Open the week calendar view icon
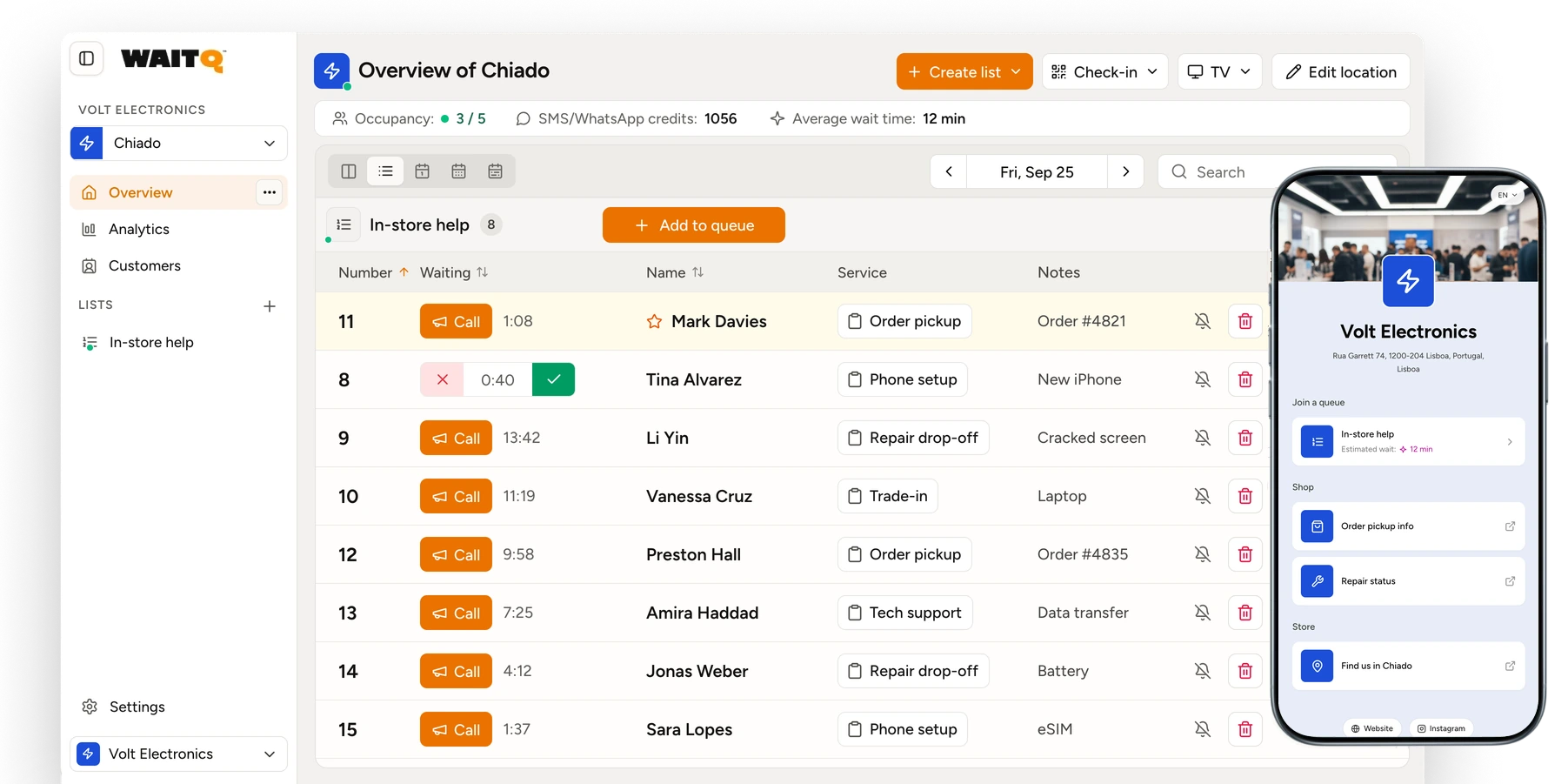Screen dimensions: 1568x784 coord(459,171)
